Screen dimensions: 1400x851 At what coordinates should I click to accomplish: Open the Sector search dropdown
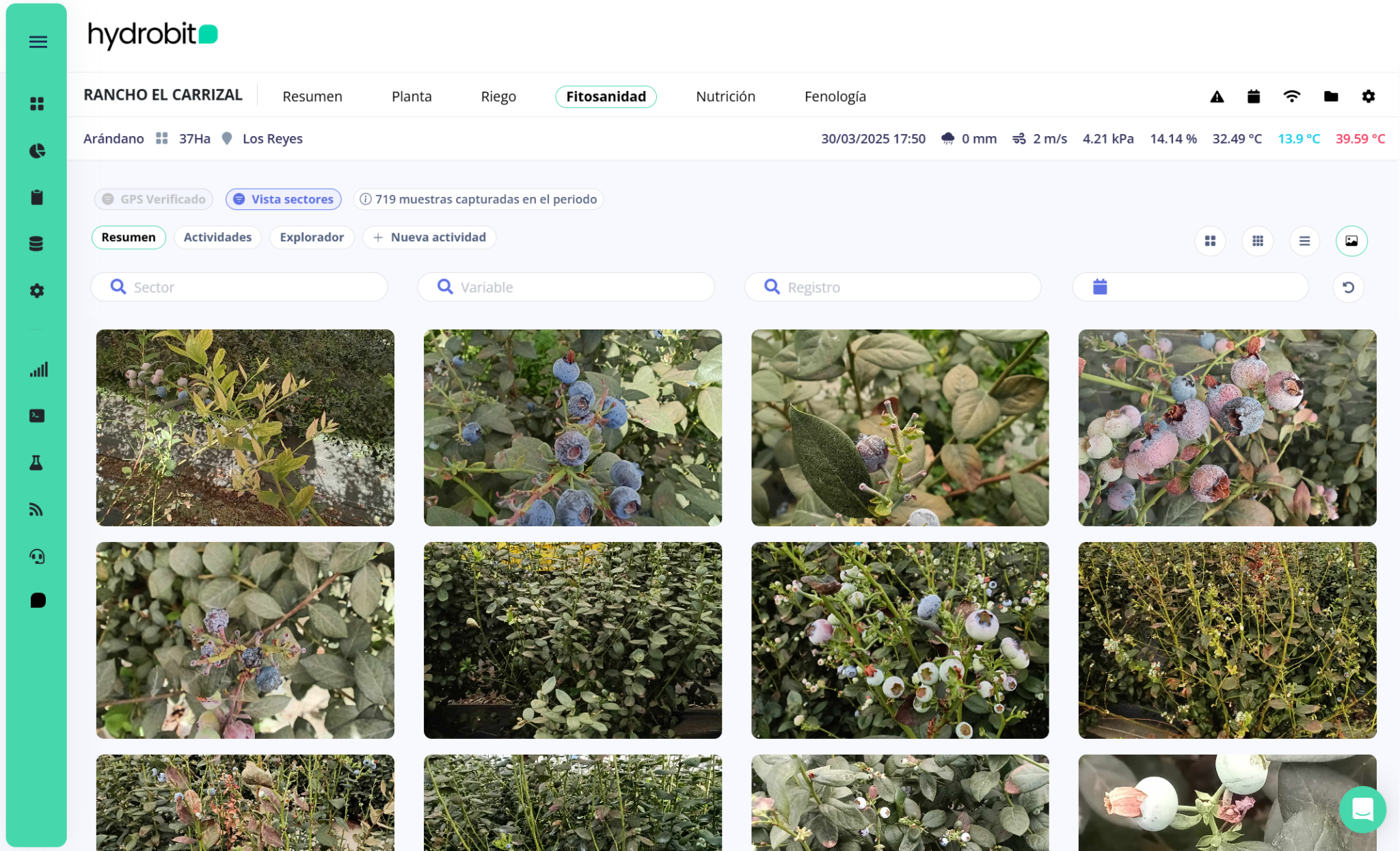pyautogui.click(x=239, y=287)
